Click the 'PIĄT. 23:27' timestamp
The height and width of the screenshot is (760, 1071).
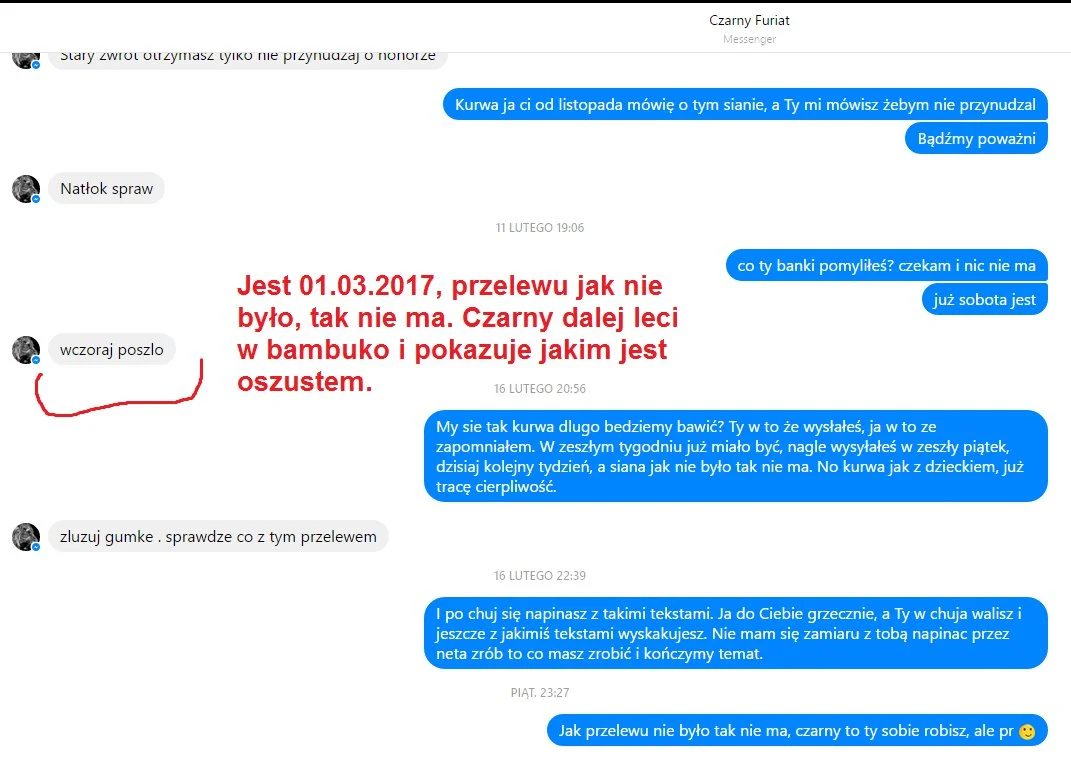tap(540, 692)
